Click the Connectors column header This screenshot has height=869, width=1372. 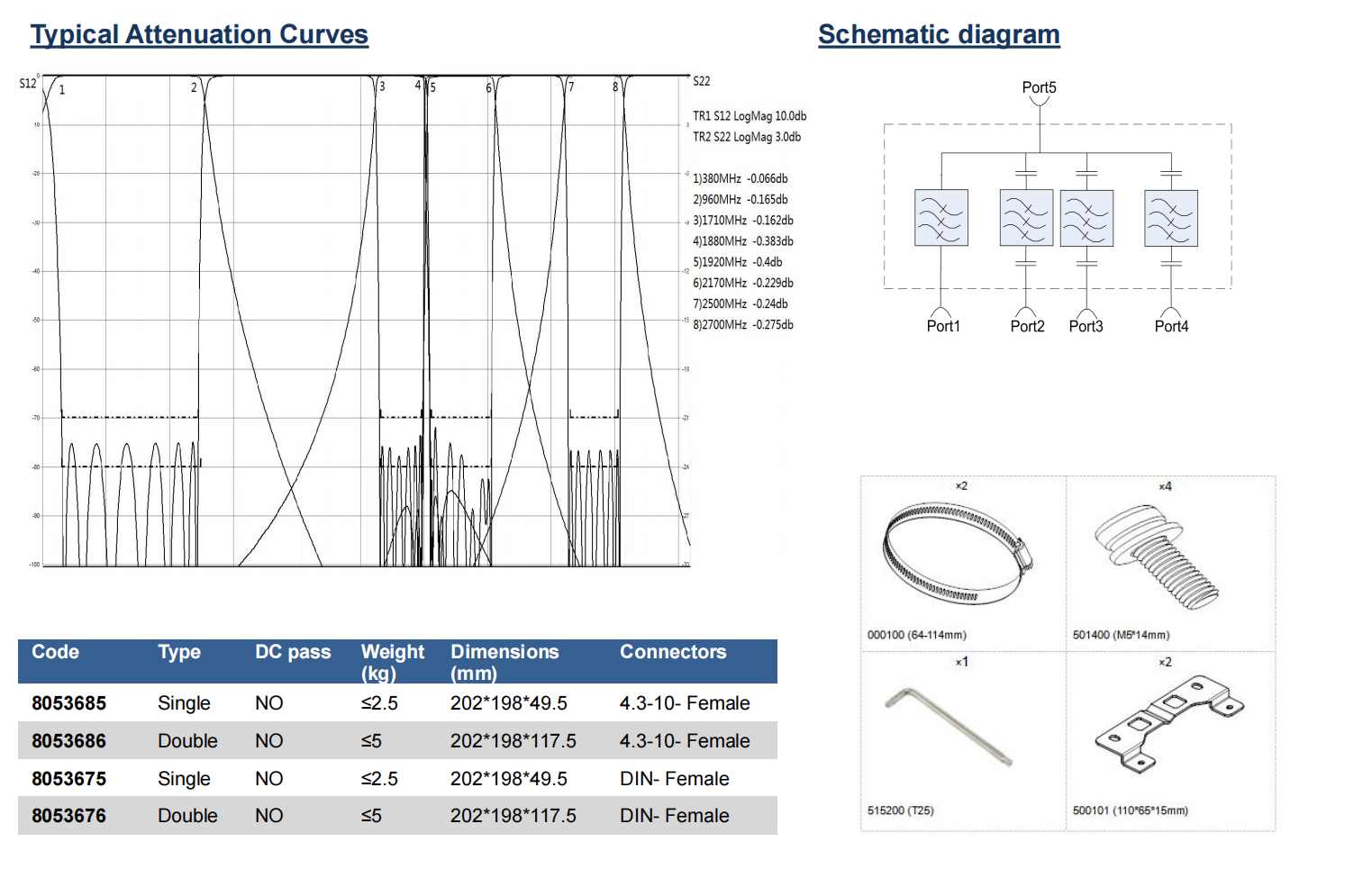pos(672,652)
